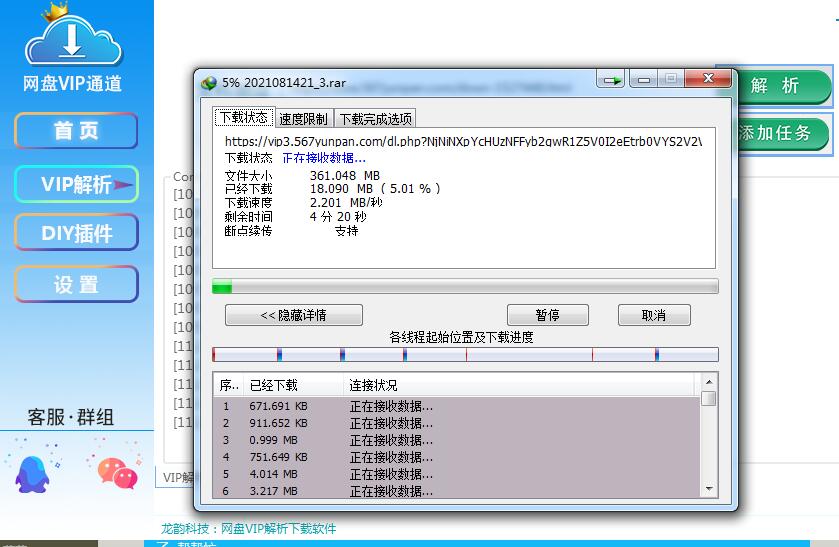
Task: Cancel the download with 取消 button
Action: click(x=654, y=315)
